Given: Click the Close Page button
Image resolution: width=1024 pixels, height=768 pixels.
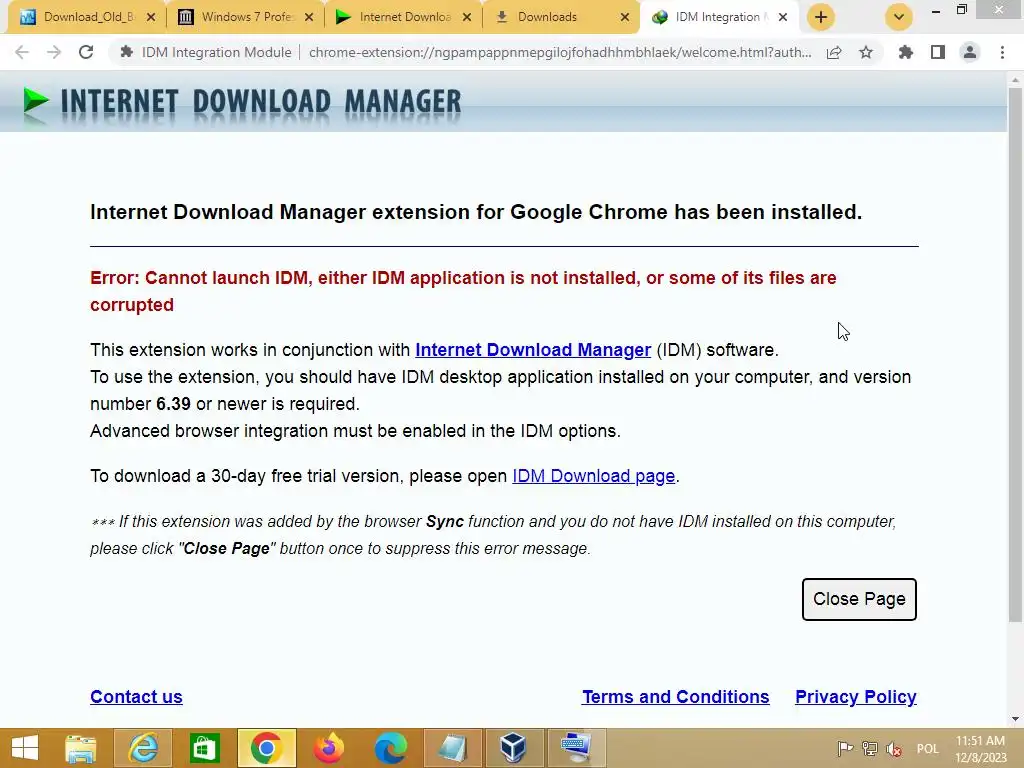Looking at the screenshot, I should click(x=859, y=599).
